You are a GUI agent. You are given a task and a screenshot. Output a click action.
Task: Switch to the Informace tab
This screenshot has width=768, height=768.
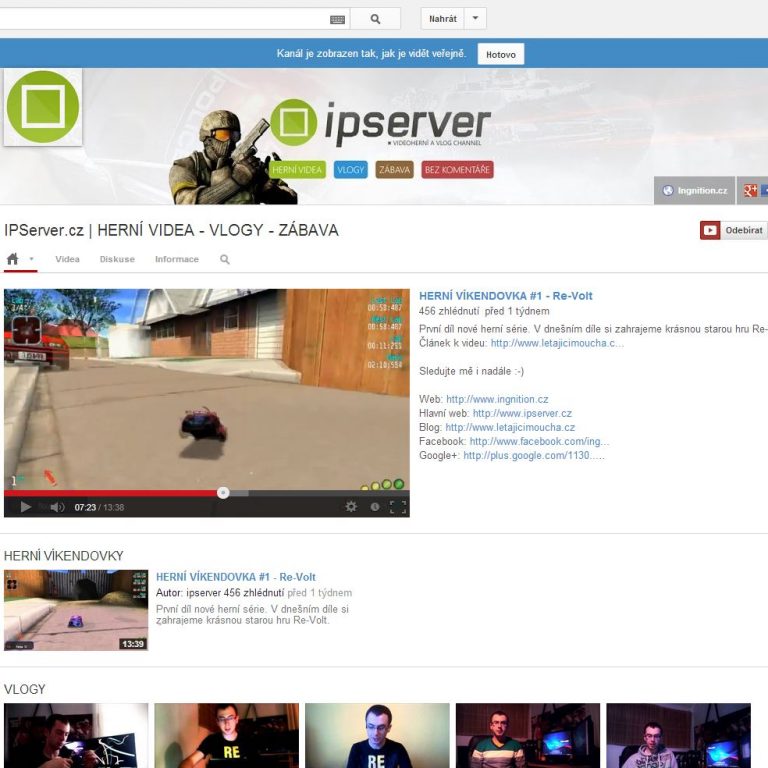coord(177,259)
